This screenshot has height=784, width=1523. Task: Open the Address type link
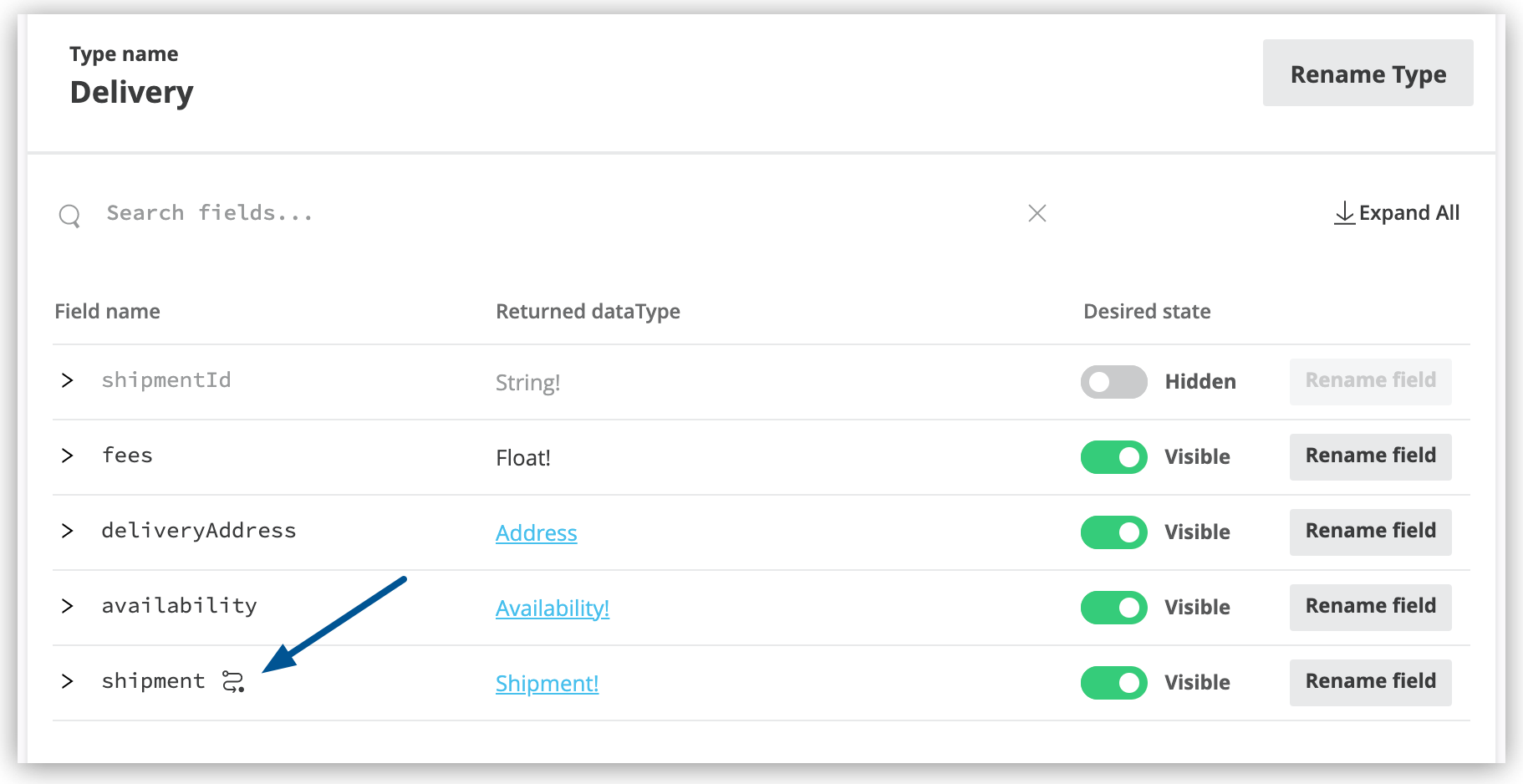536,532
